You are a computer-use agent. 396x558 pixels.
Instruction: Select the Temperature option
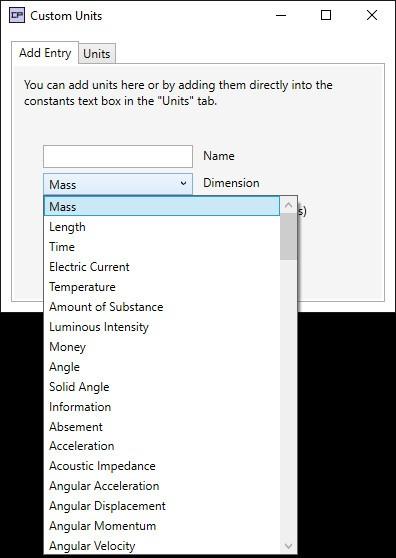pos(162,287)
